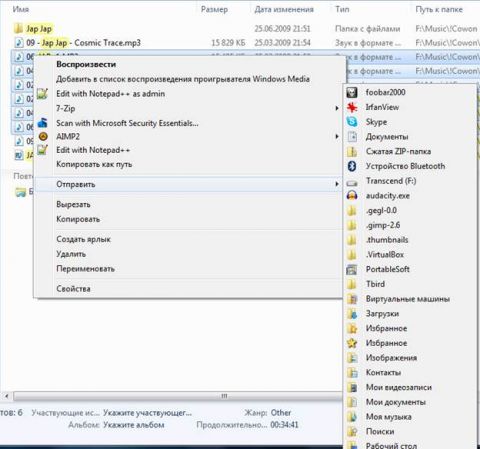Screen dimensions: 480x449
Task: Select Переименовать in context menu
Action: tap(86, 269)
